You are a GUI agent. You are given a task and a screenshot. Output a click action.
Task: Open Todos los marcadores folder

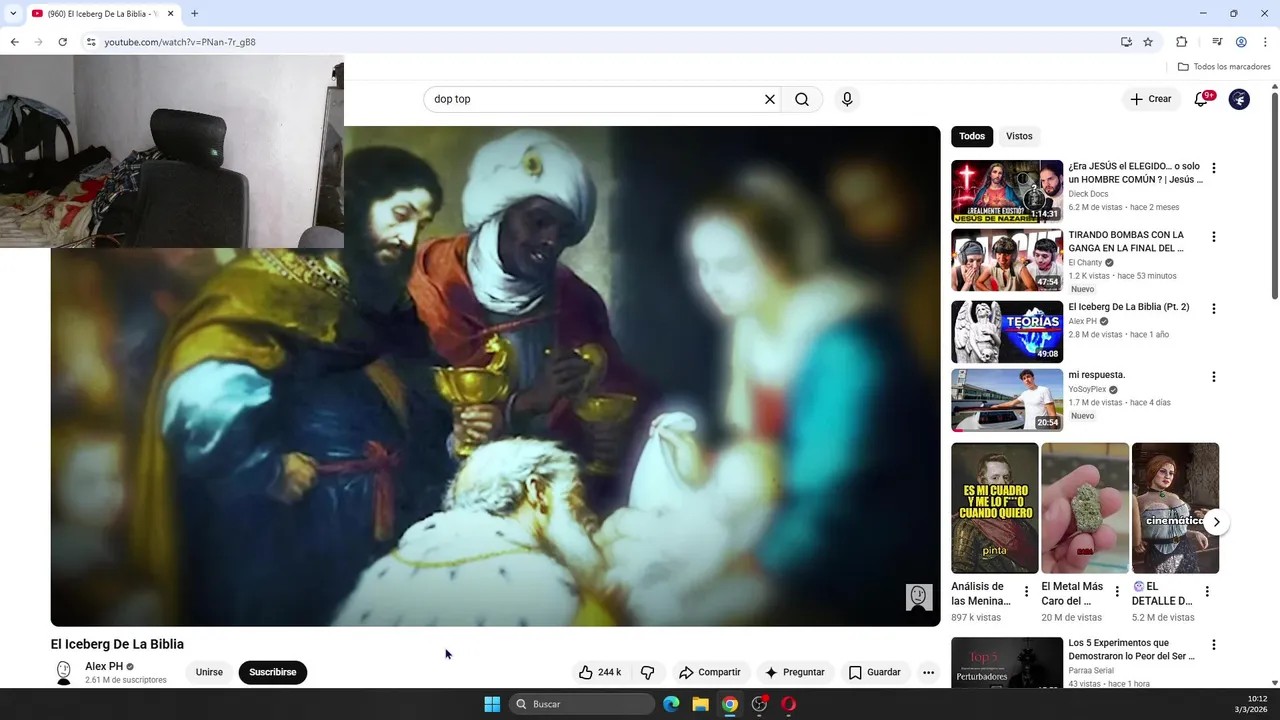pos(1224,67)
